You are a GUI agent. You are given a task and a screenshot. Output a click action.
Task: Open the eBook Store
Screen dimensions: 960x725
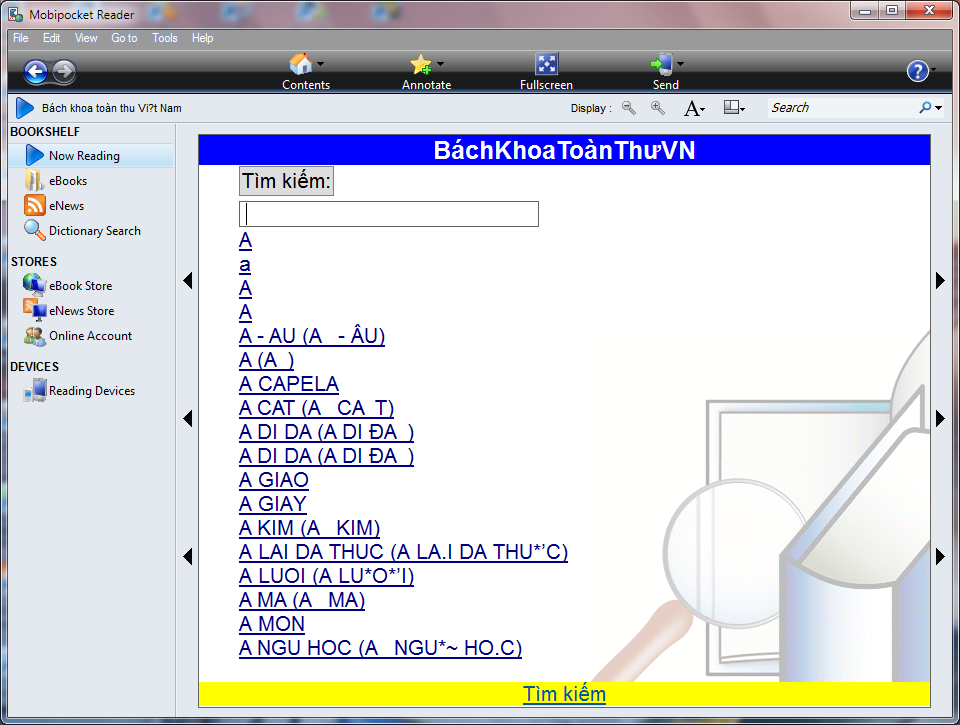[80, 286]
